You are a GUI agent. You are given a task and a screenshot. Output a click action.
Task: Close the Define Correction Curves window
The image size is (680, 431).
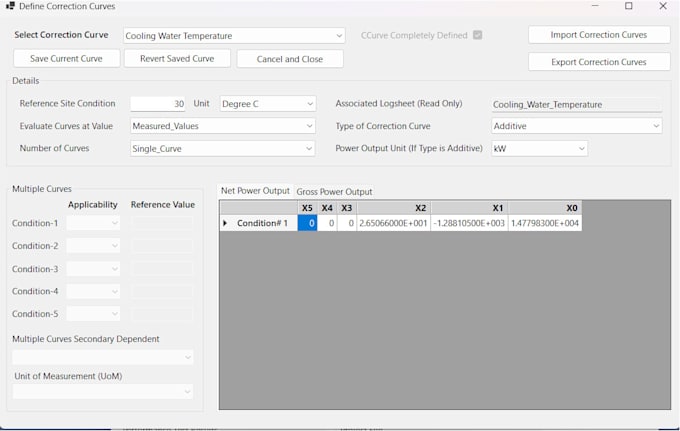pyautogui.click(x=663, y=6)
